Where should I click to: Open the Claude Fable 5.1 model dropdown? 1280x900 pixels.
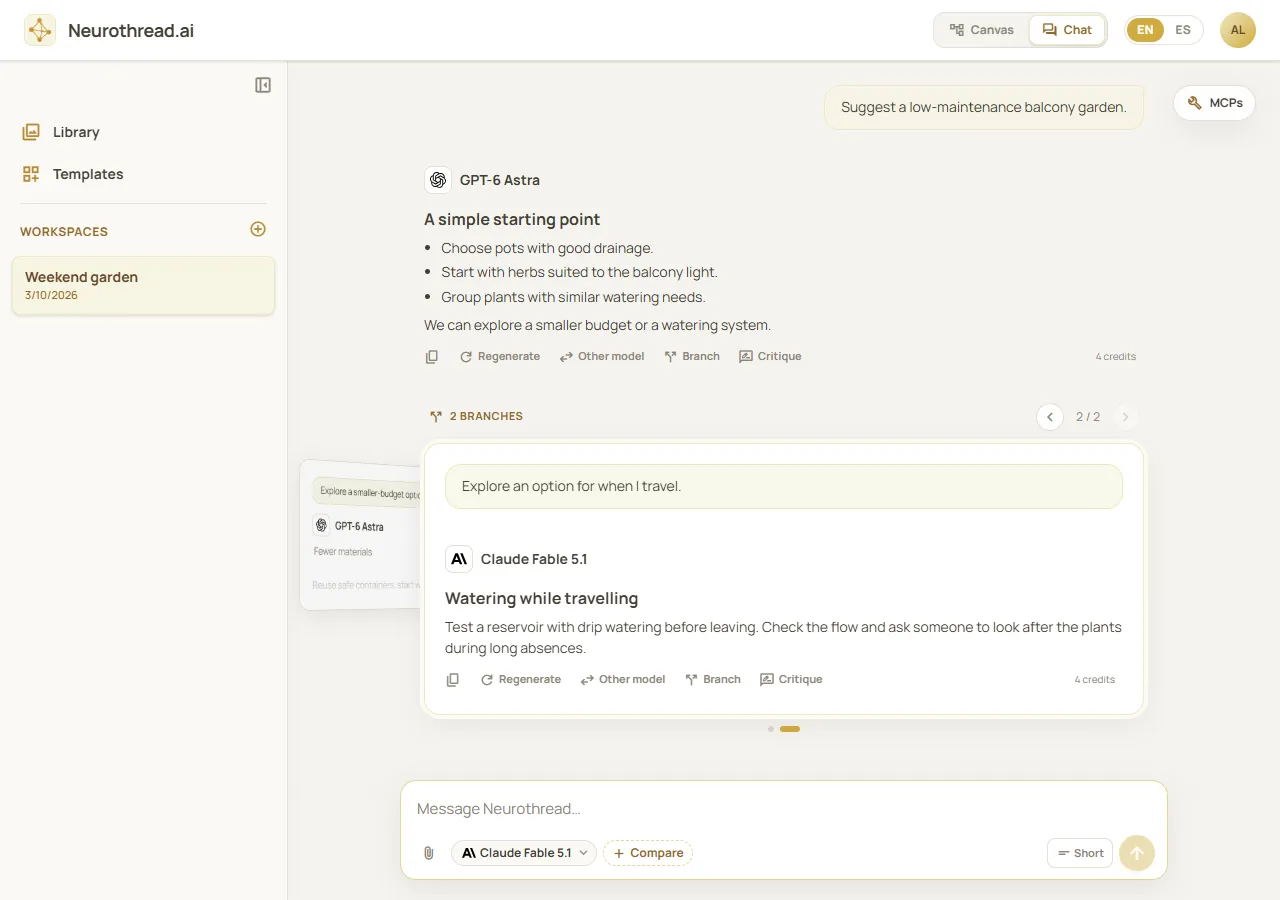524,853
